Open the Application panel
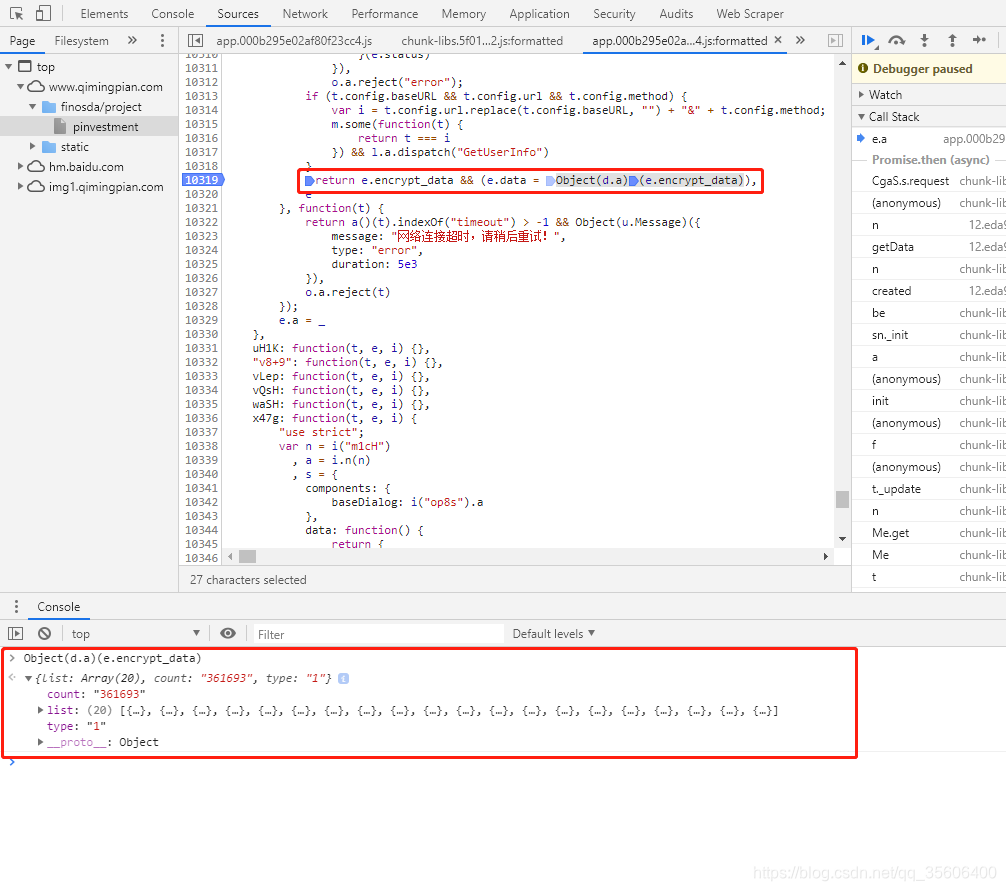The width and height of the screenshot is (1006, 891). point(539,13)
